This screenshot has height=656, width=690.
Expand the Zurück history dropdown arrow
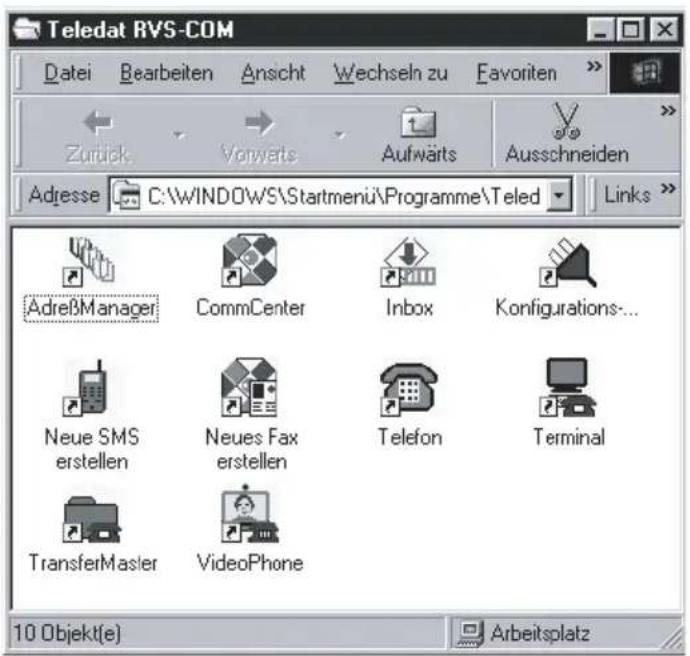pyautogui.click(x=178, y=134)
